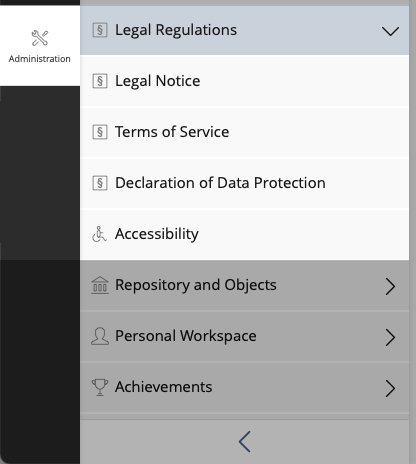Open the Accessibility settings entry
This screenshot has width=416, height=464.
click(244, 234)
